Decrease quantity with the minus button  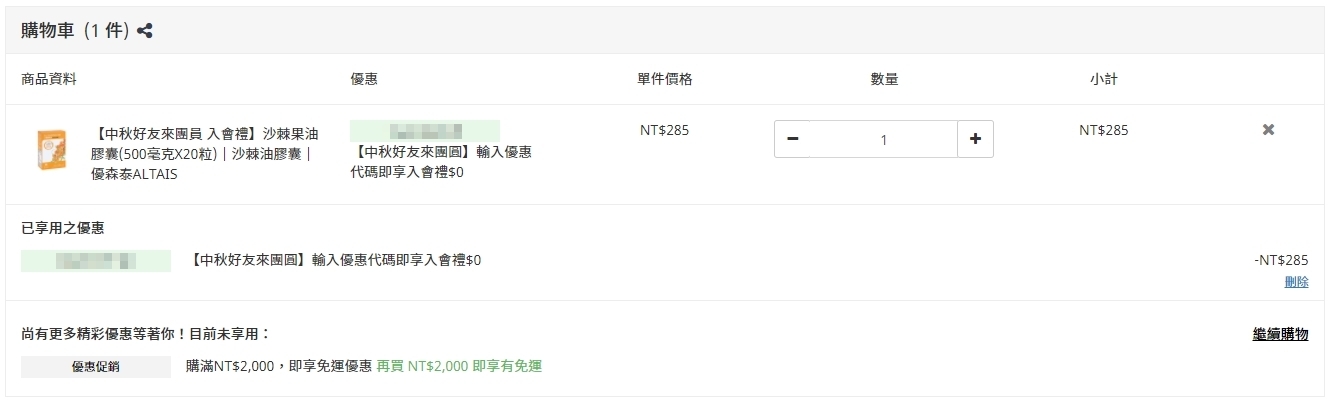[x=792, y=139]
